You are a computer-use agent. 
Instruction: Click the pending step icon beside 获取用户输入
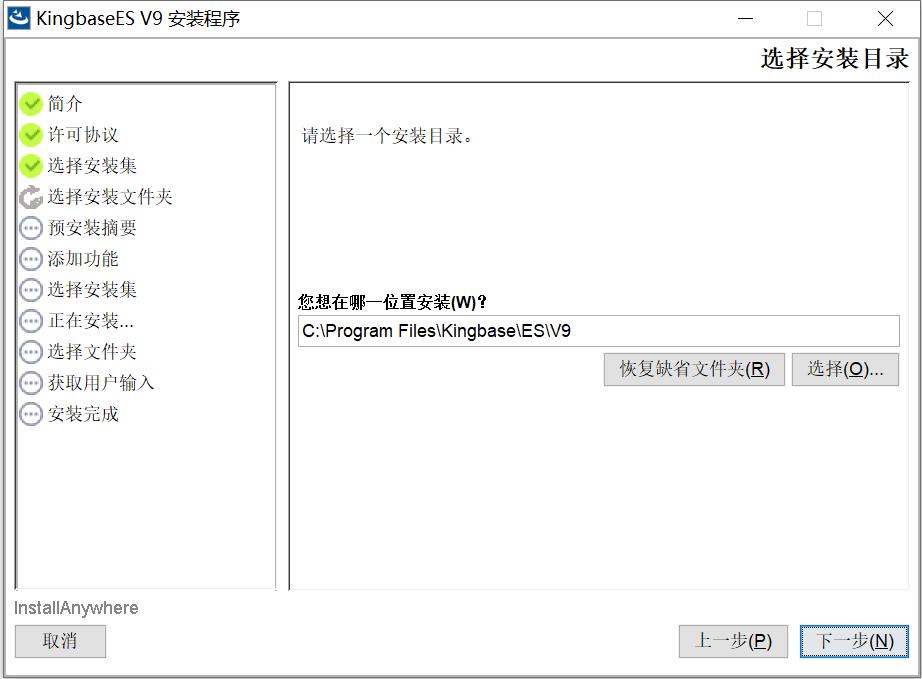(31, 383)
